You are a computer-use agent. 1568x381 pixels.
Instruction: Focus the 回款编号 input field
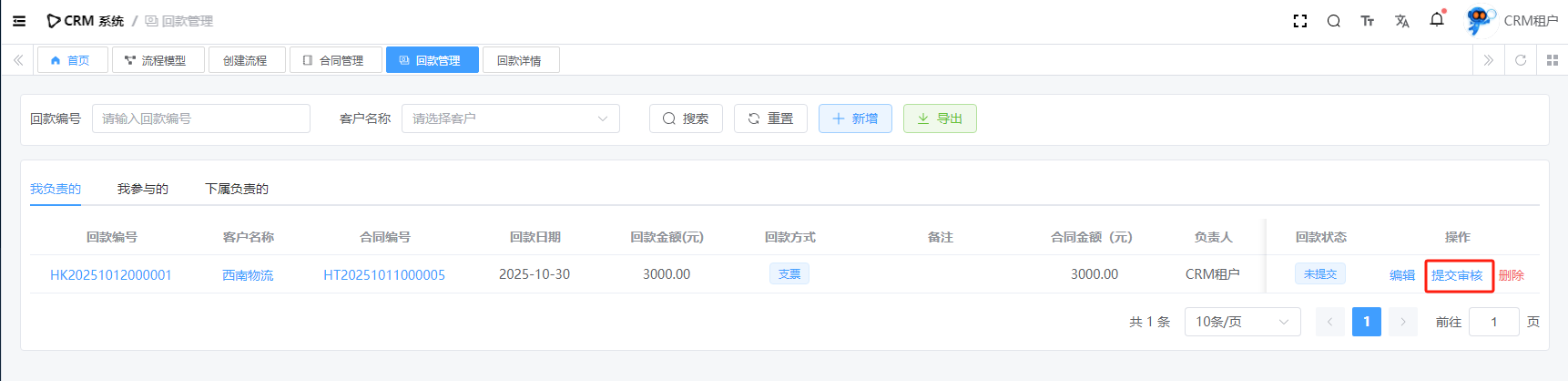point(200,118)
